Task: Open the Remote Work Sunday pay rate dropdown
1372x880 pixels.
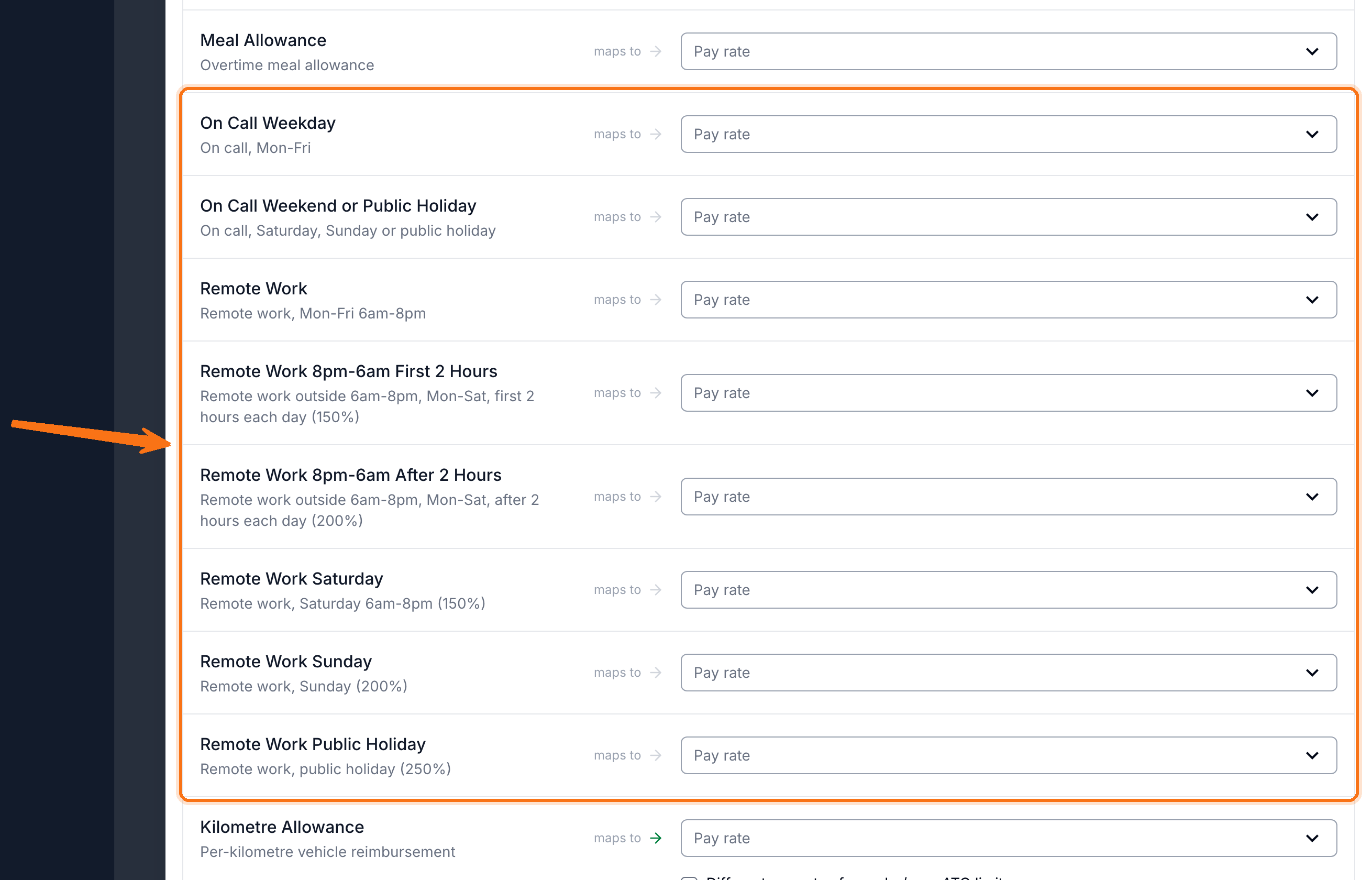Action: 1008,673
